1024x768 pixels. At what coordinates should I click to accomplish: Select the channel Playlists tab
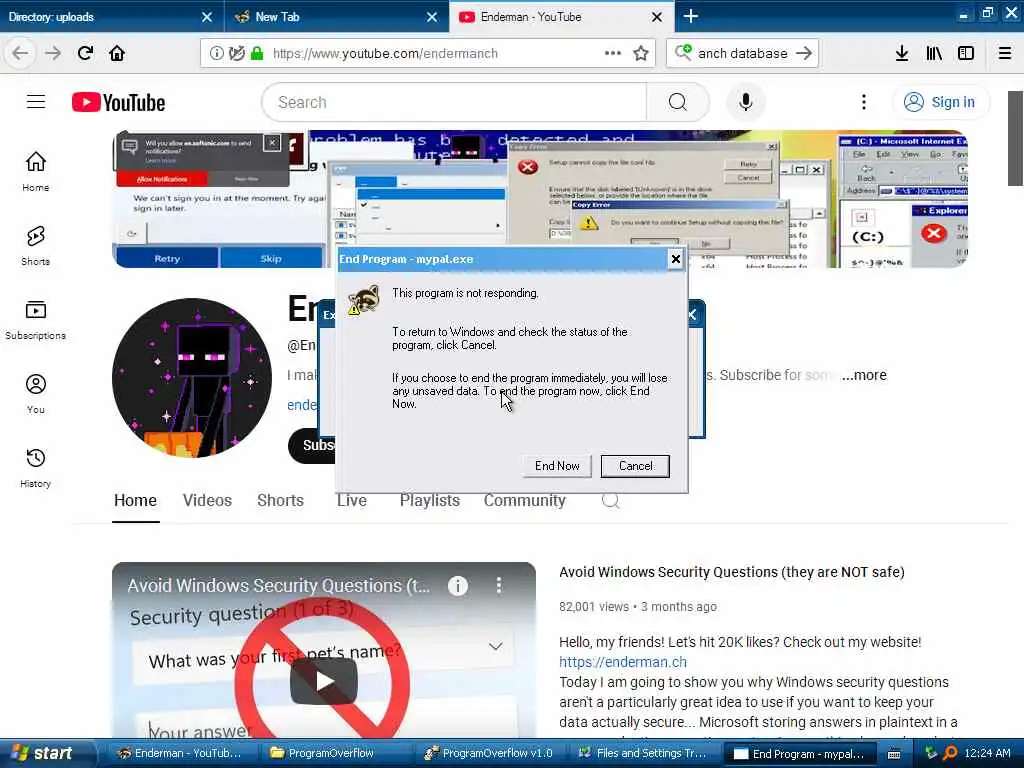point(430,500)
